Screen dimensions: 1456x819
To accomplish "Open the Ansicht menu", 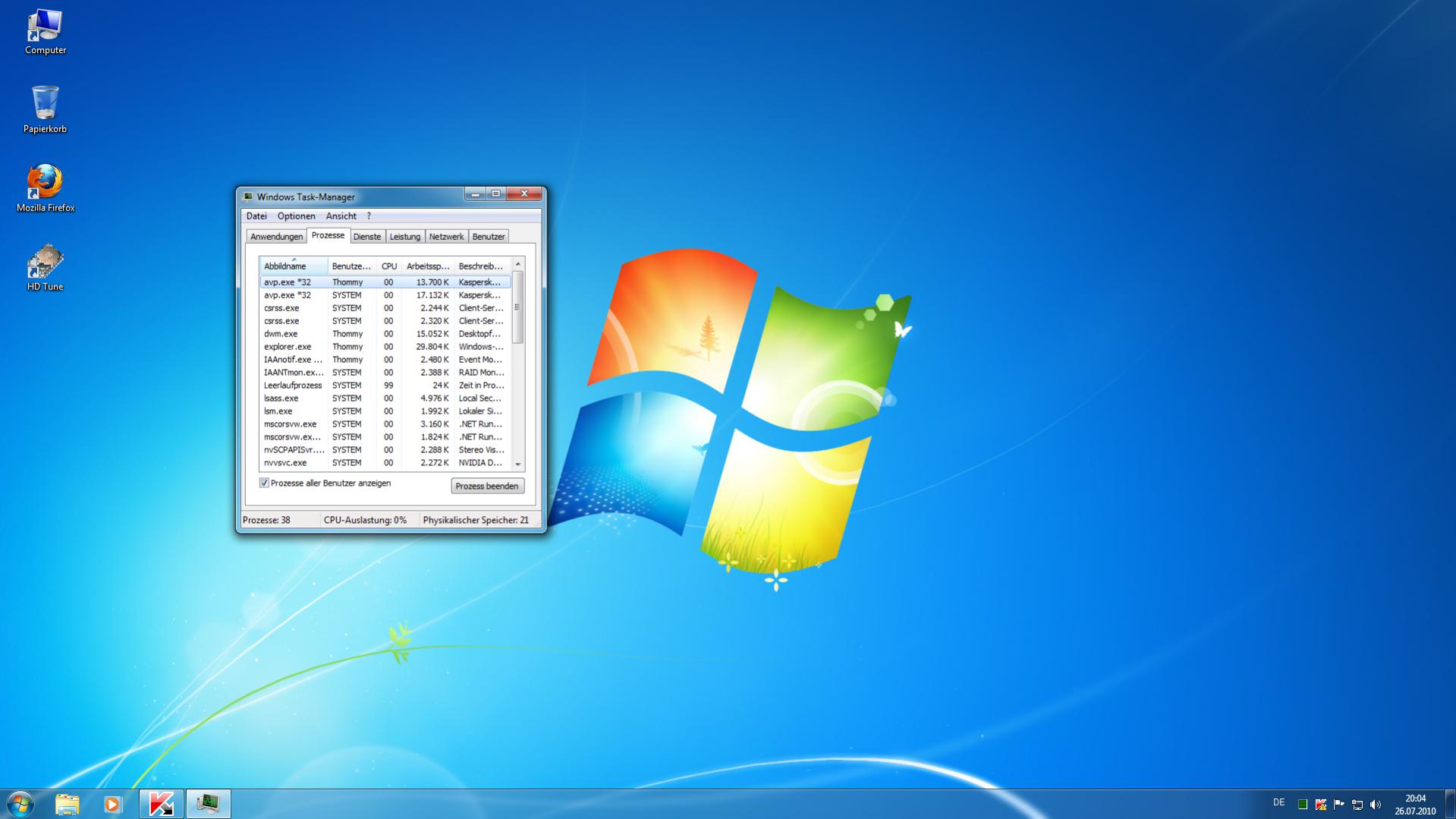I will coord(341,216).
